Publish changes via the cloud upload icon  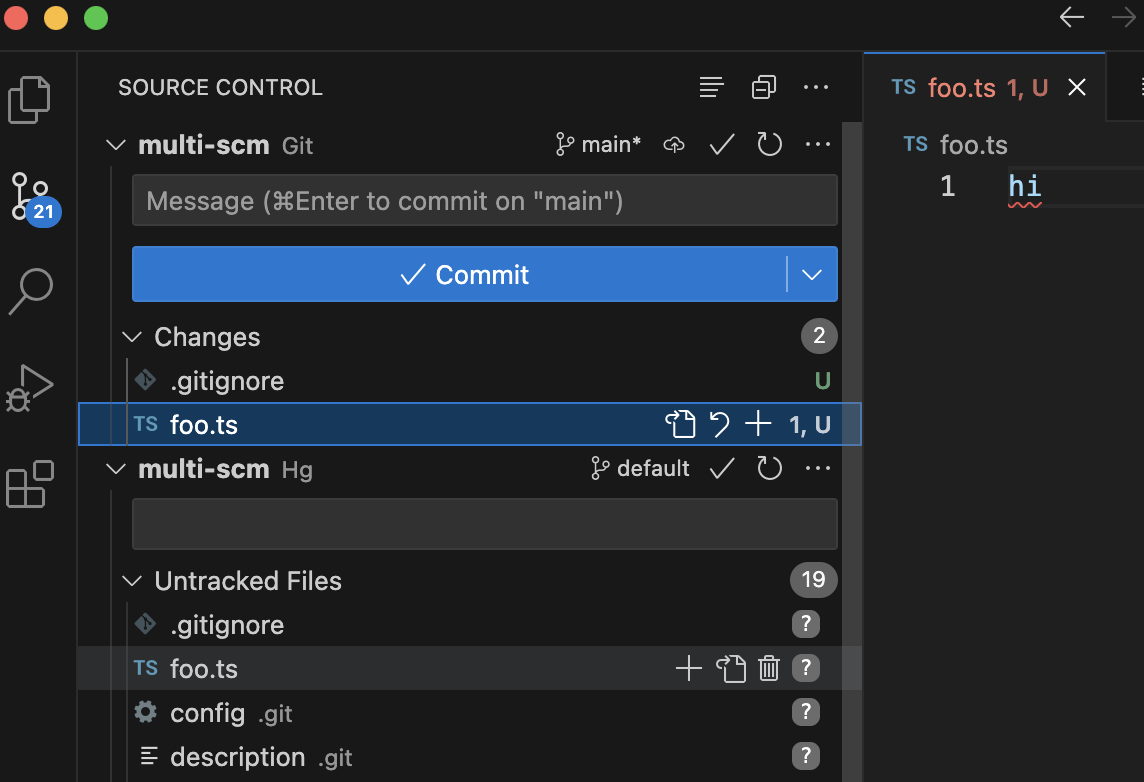pyautogui.click(x=673, y=144)
